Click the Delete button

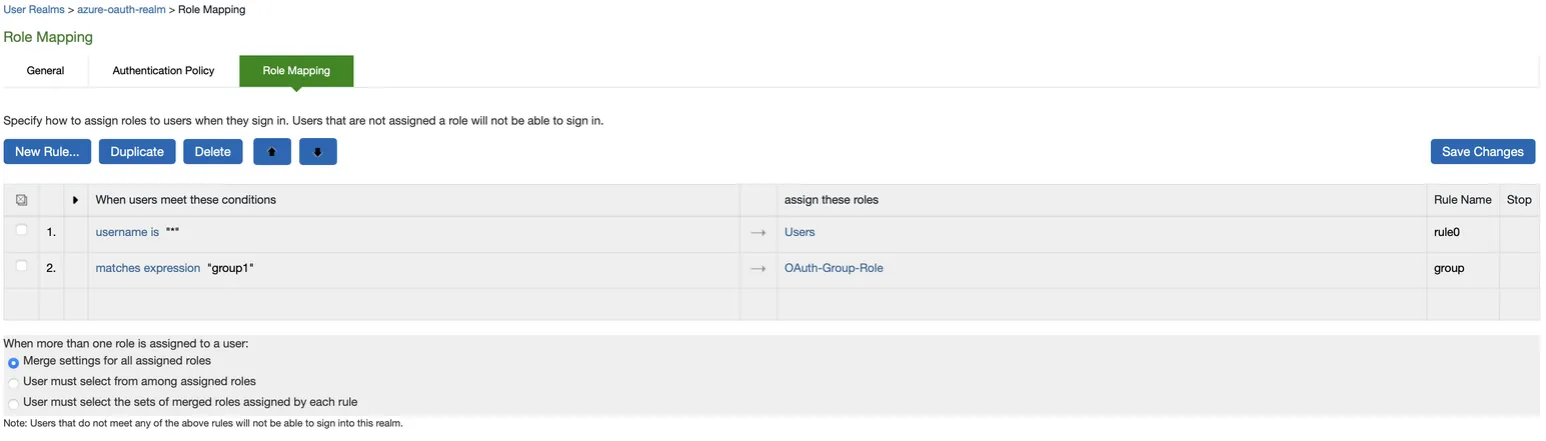tap(212, 152)
